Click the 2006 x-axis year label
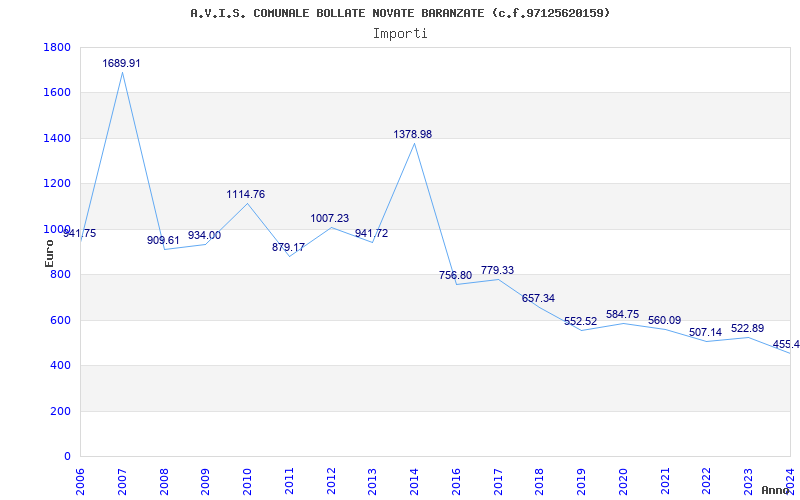Viewport: 800px width, 500px height. (x=81, y=481)
